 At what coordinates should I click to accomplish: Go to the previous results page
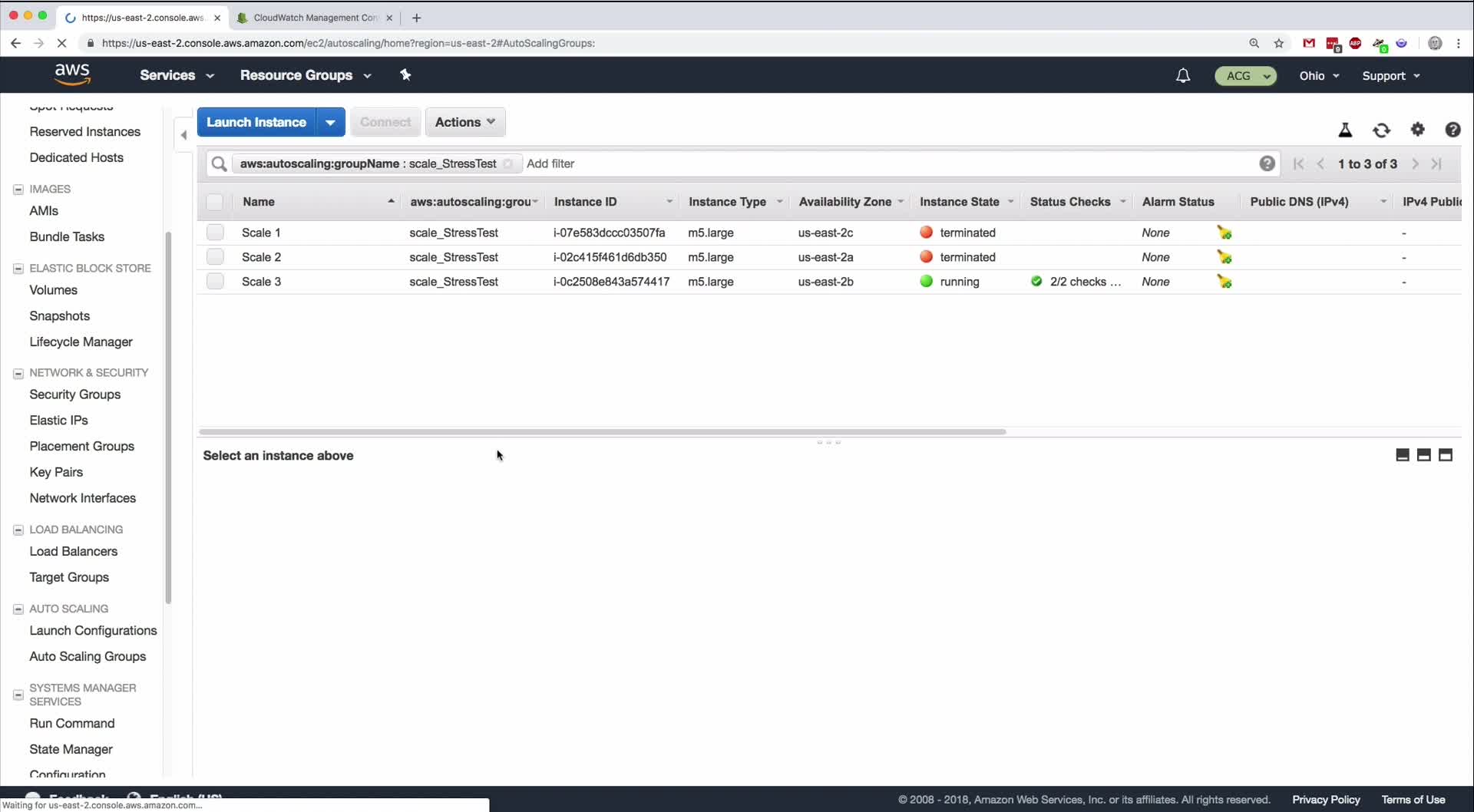[1320, 163]
